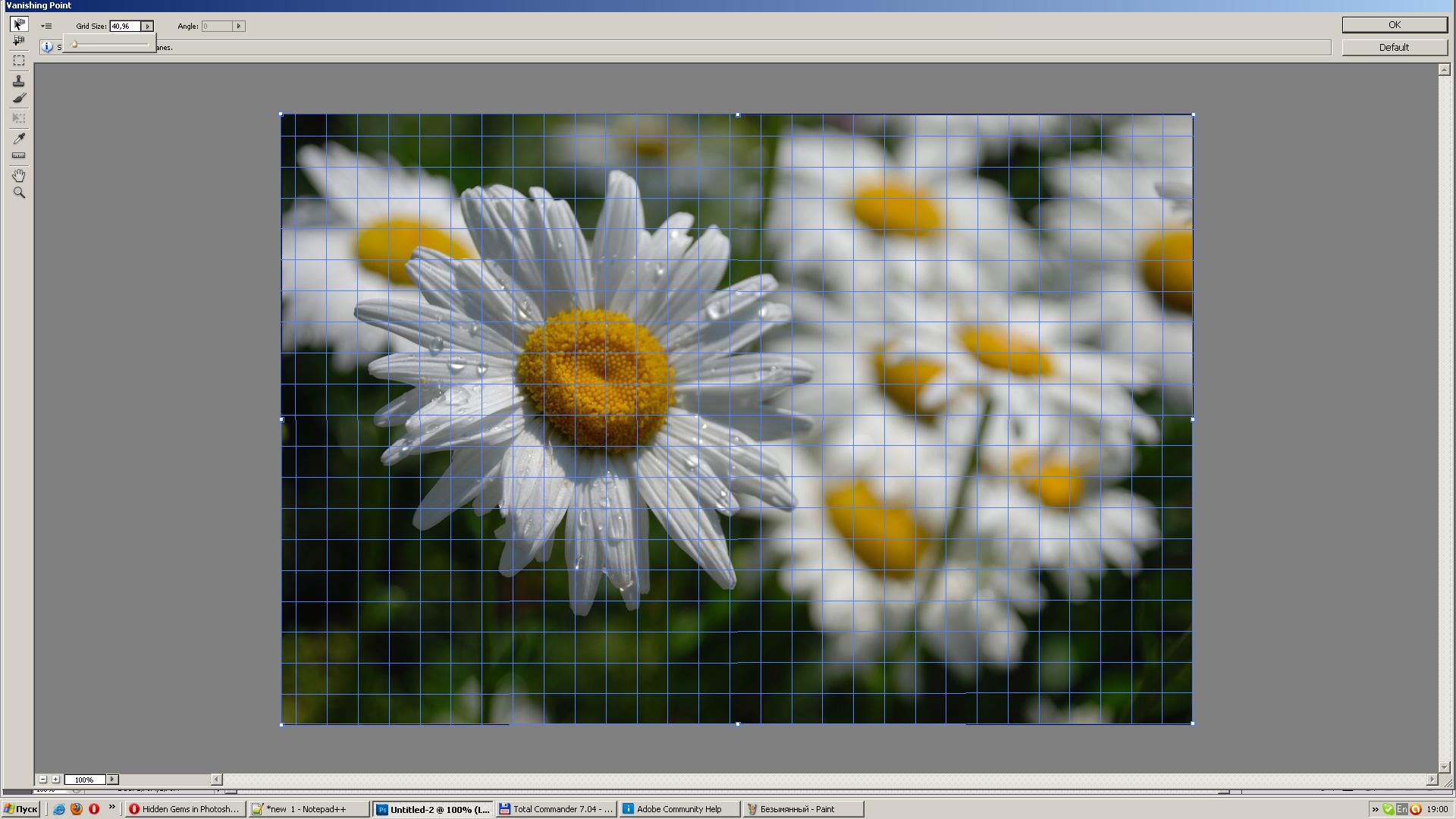Click the zoom in plus button
The image size is (1456, 819).
(55, 779)
